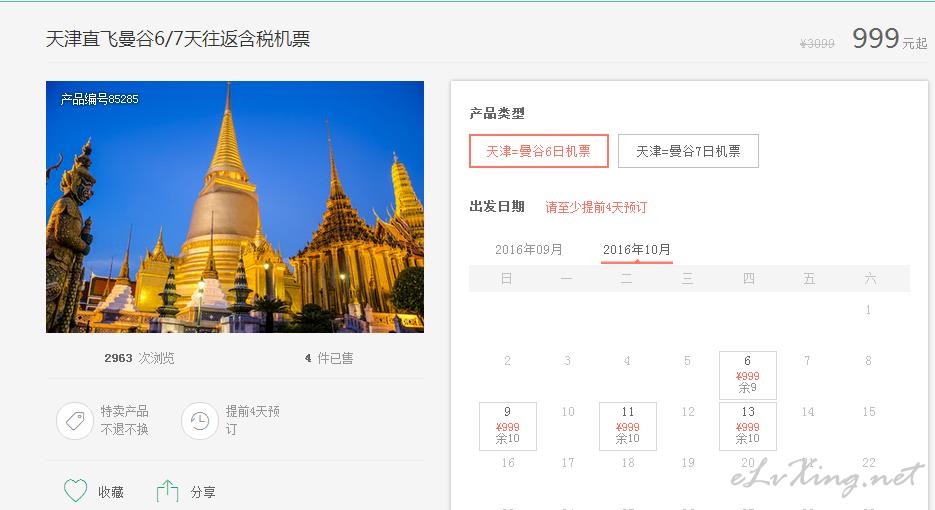Click unavailable date 10 in calendar
This screenshot has width=935, height=510.
click(568, 412)
